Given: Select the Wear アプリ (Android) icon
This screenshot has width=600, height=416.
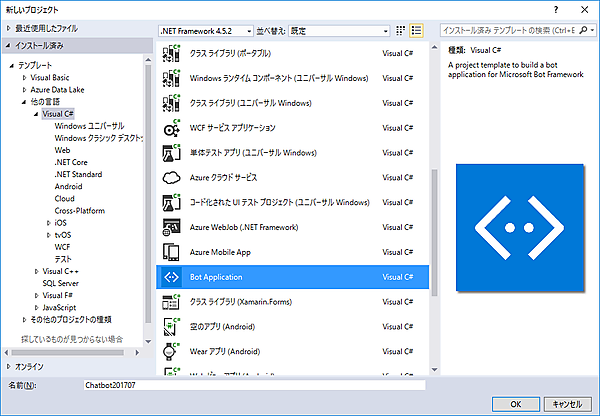Looking at the screenshot, I should coord(170,352).
